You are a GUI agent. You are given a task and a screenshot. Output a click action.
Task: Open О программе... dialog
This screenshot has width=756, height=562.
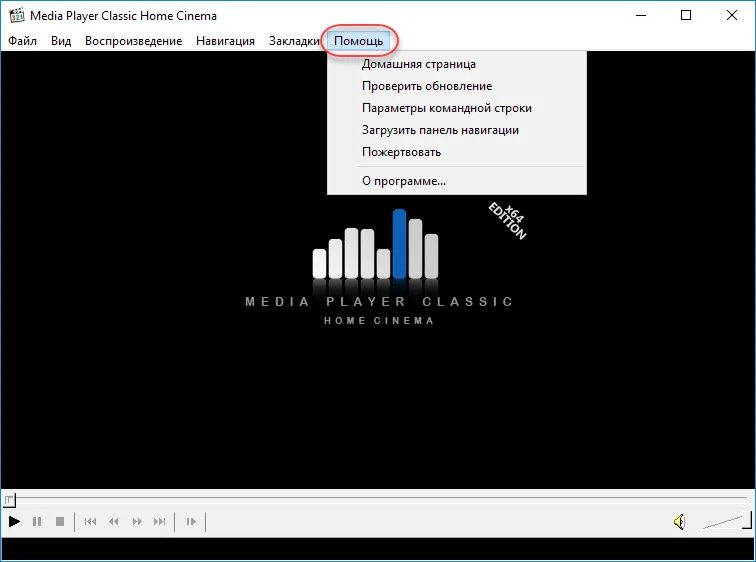coord(457,181)
